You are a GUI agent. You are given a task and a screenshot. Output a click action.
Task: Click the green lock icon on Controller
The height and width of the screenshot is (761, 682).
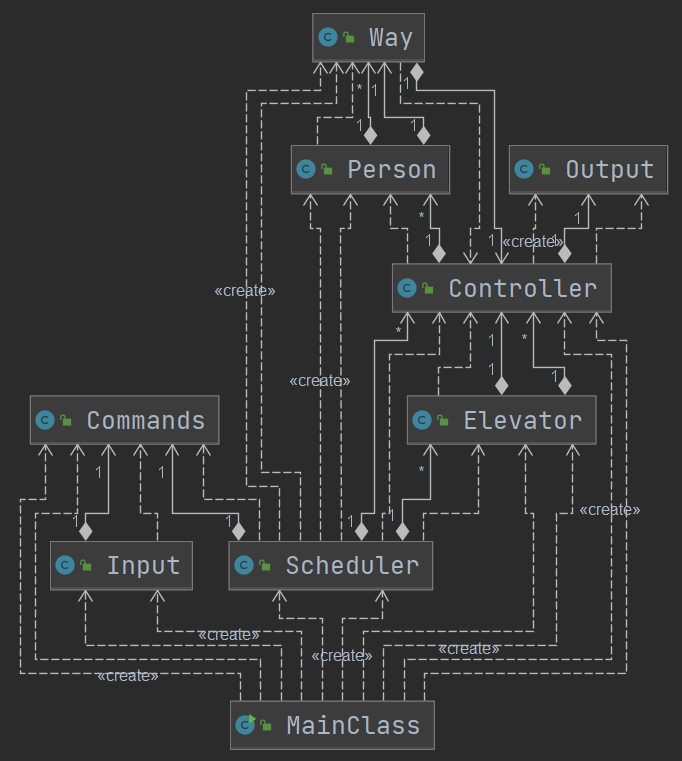point(428,288)
